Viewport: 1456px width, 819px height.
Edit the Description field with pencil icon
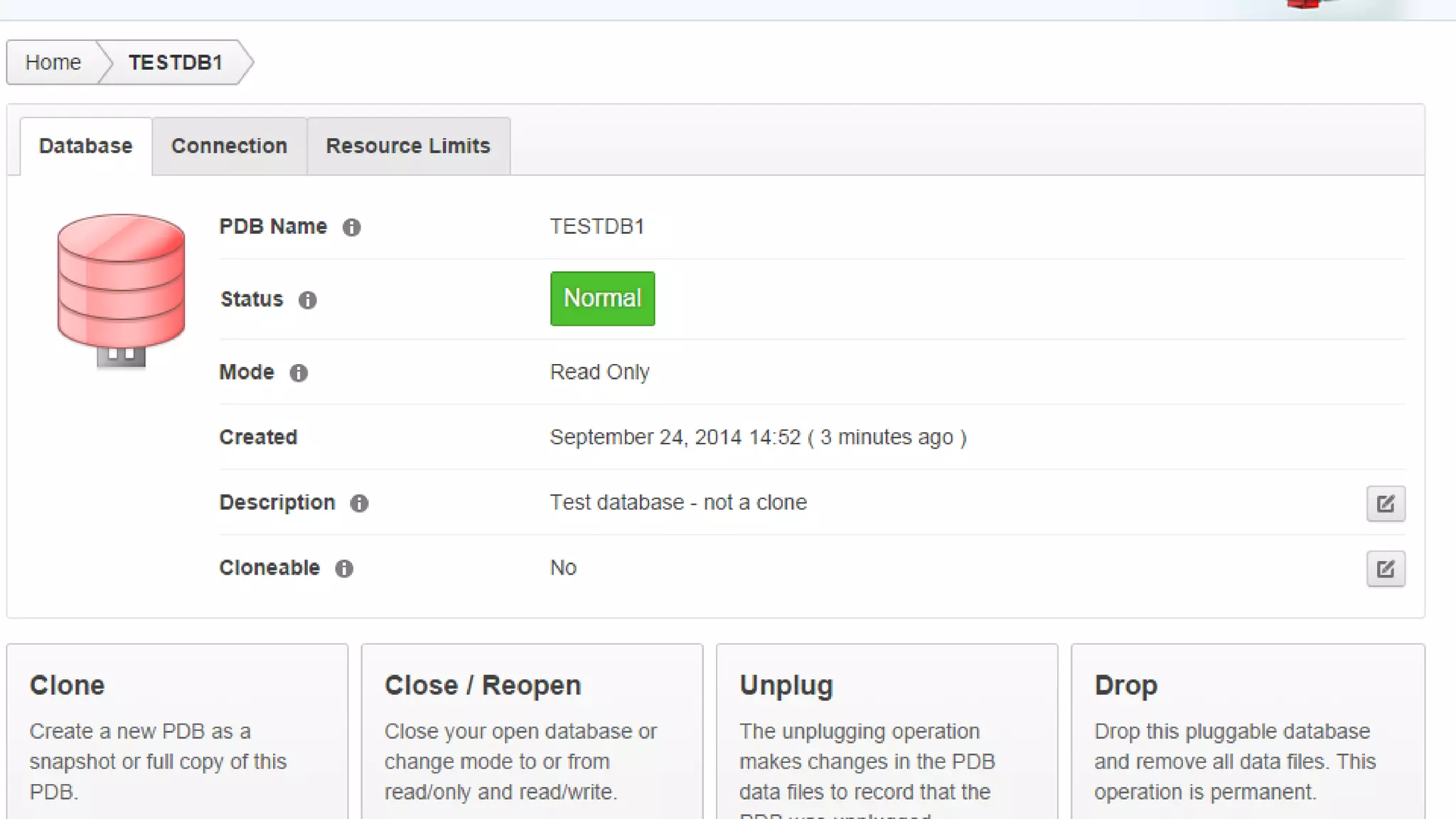click(1385, 504)
